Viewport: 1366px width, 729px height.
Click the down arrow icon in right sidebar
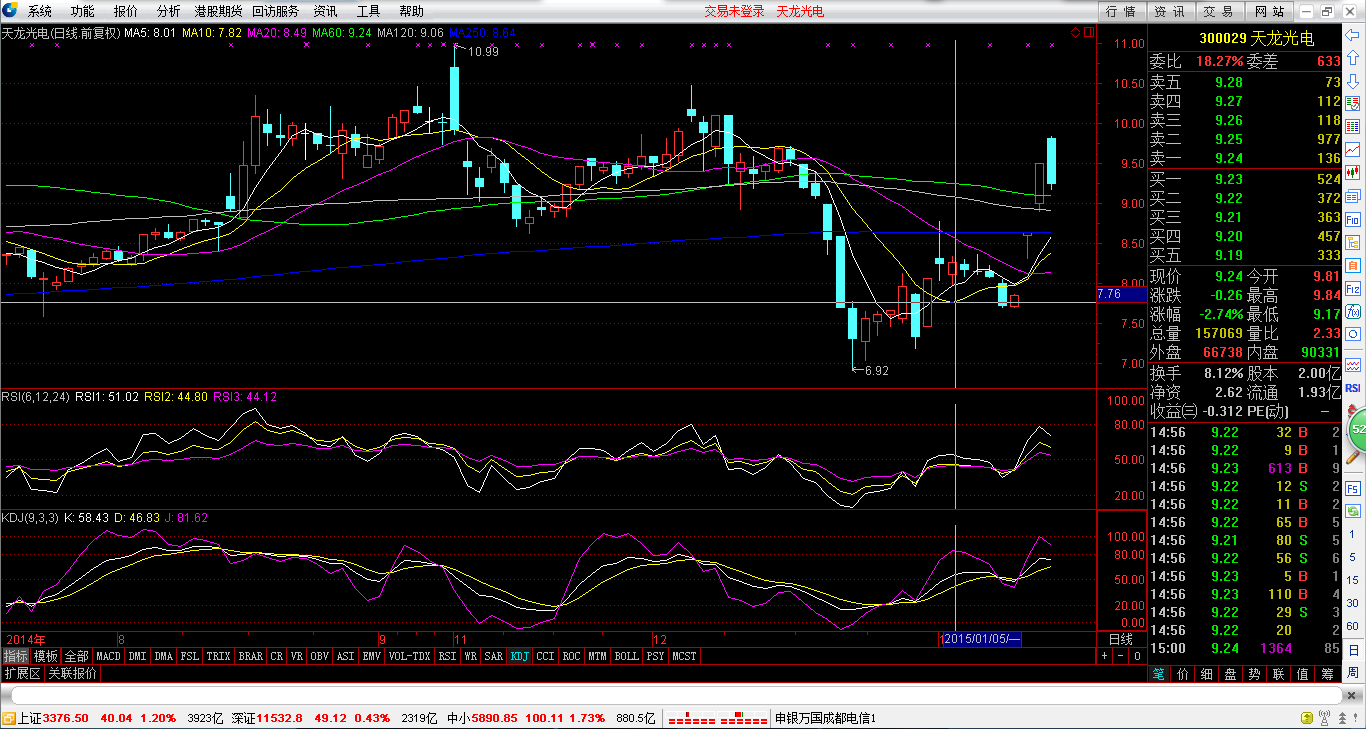click(1352, 81)
